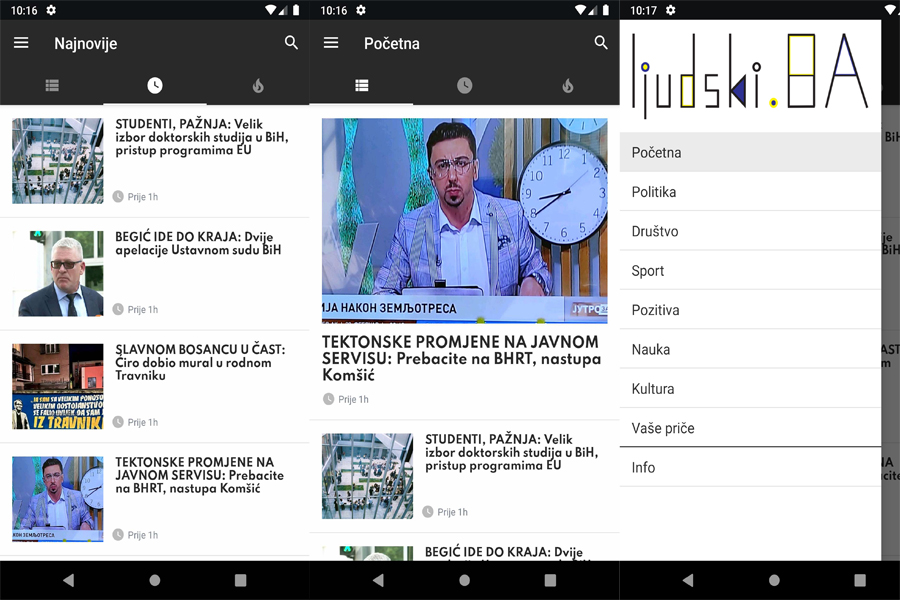Image resolution: width=900 pixels, height=600 pixels.
Task: Open the 'BEGIĆ IDE DO KRAJA' headline in the Najnovije list
Action: point(198,243)
